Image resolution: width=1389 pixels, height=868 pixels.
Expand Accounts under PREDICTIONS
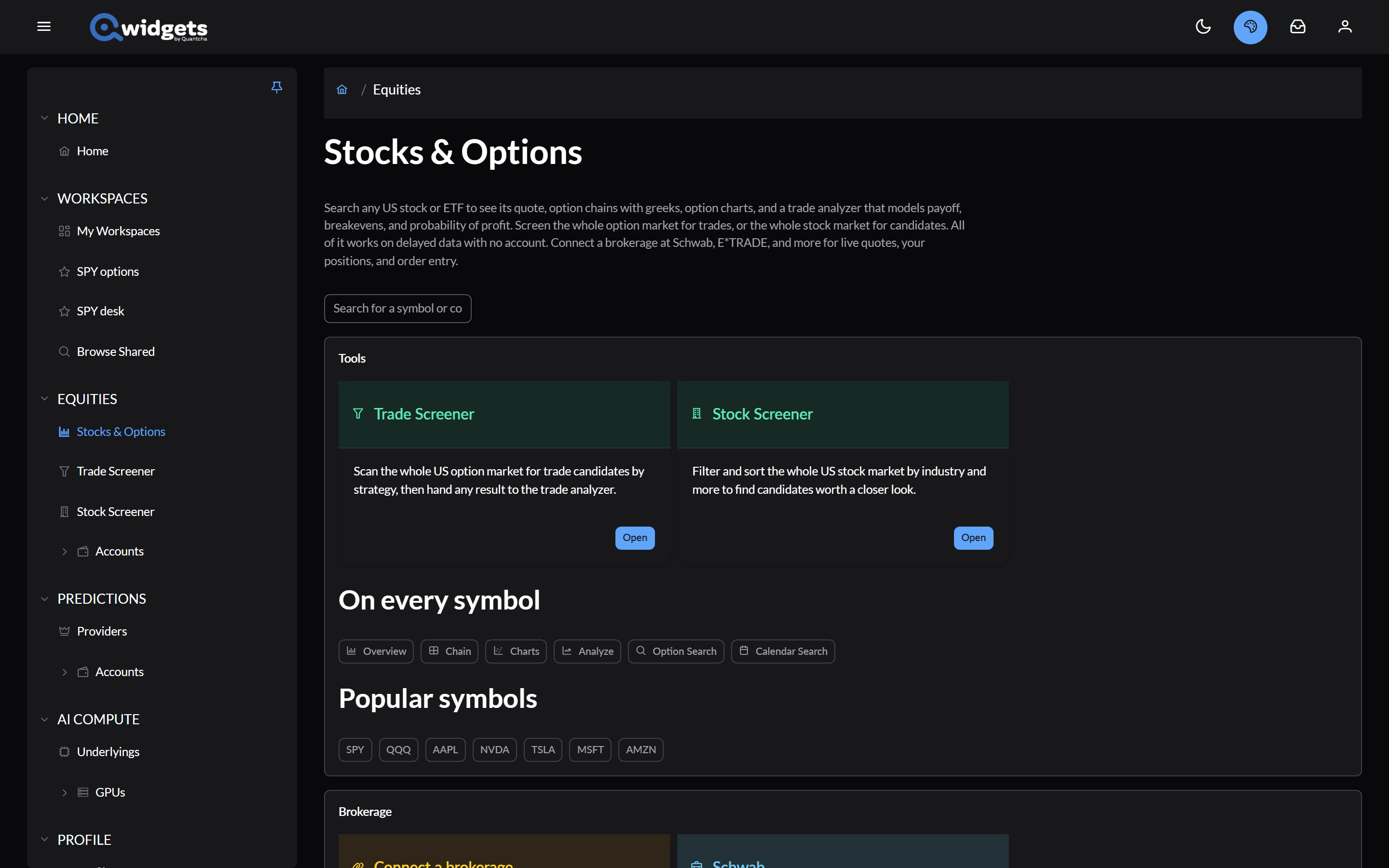click(64, 672)
